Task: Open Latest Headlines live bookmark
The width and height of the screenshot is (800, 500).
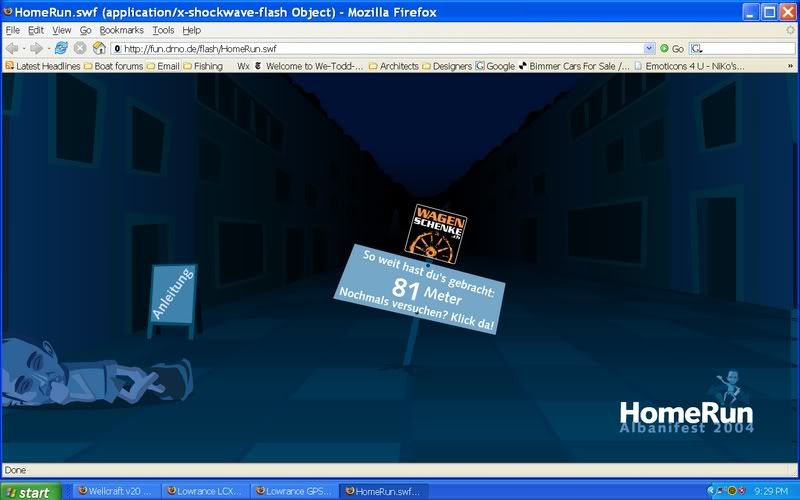Action: pyautogui.click(x=43, y=66)
